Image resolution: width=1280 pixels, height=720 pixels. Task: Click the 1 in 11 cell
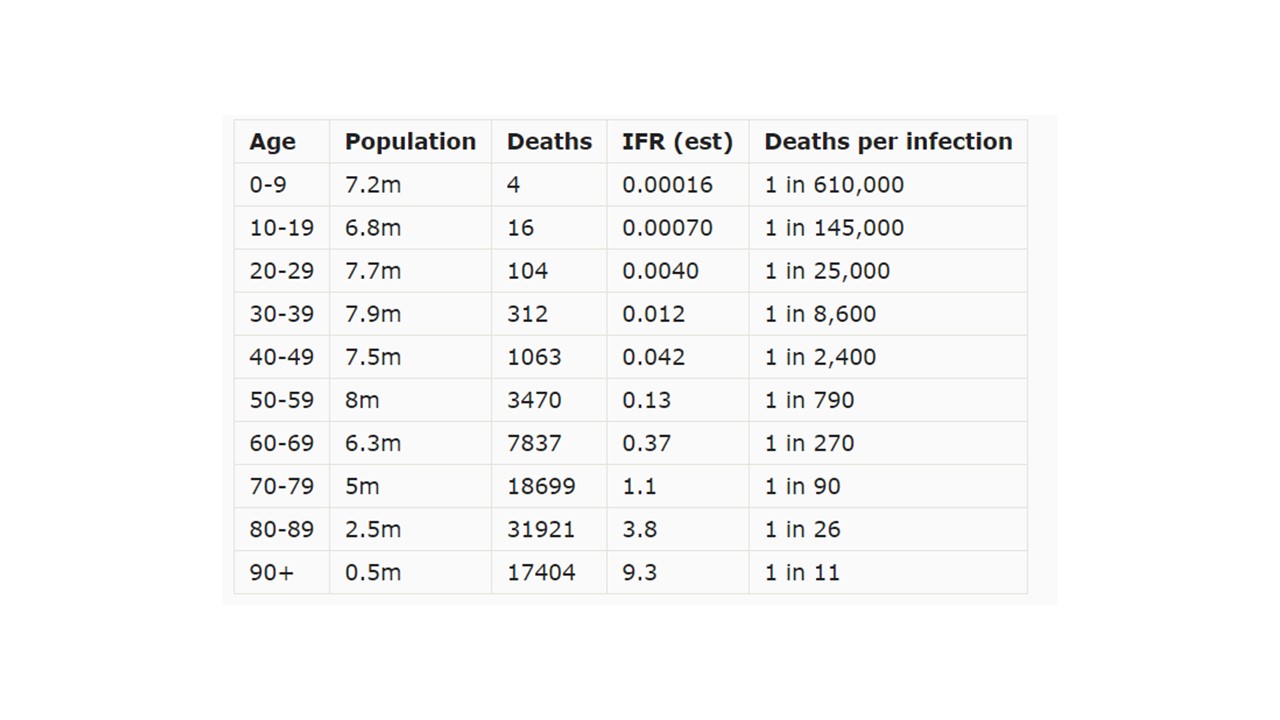pos(802,572)
